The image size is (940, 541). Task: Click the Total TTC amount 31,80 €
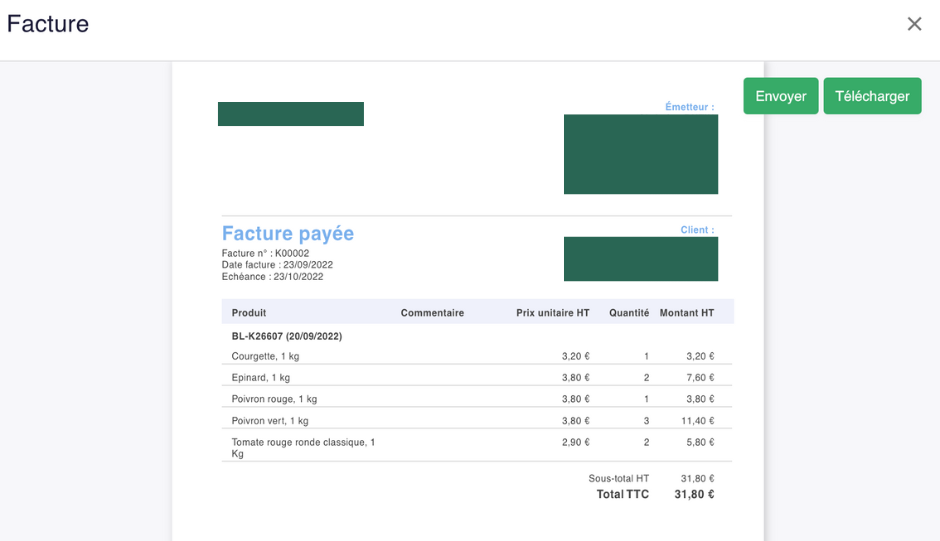pos(694,495)
